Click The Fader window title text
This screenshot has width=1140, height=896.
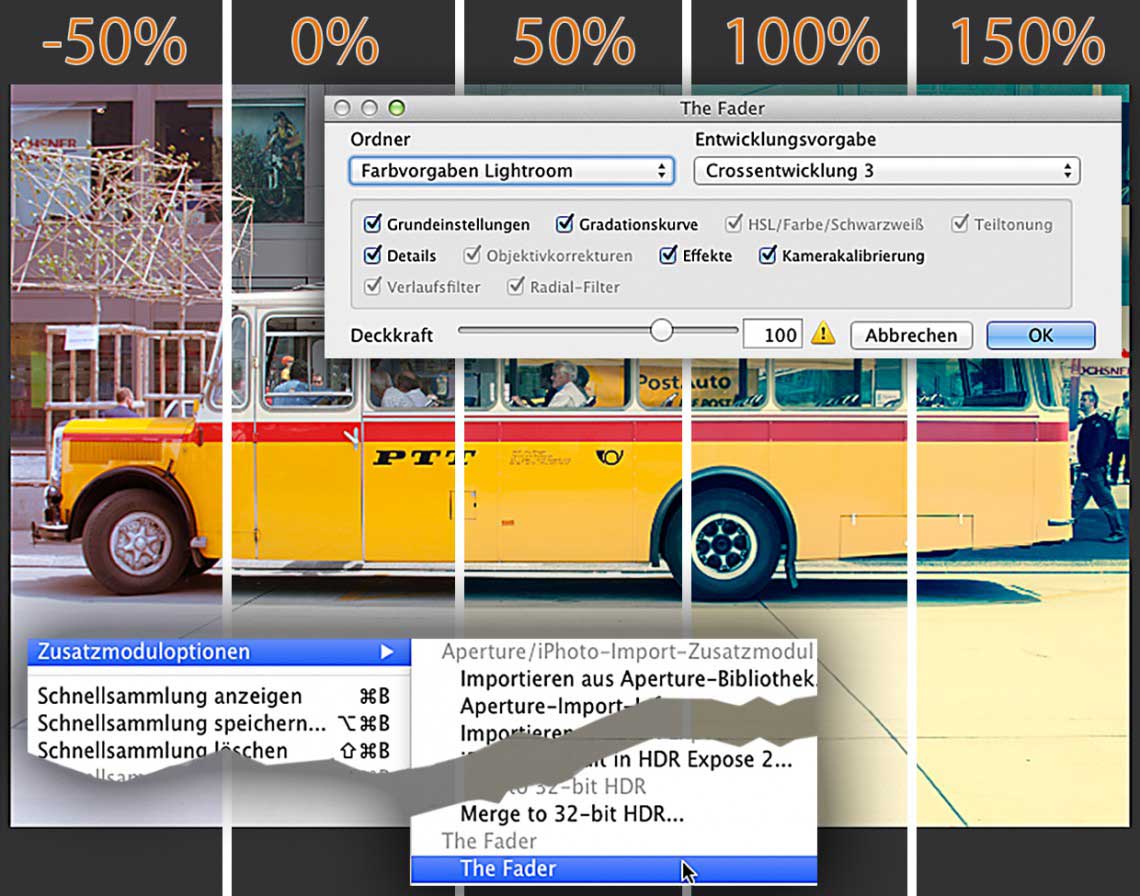point(722,108)
